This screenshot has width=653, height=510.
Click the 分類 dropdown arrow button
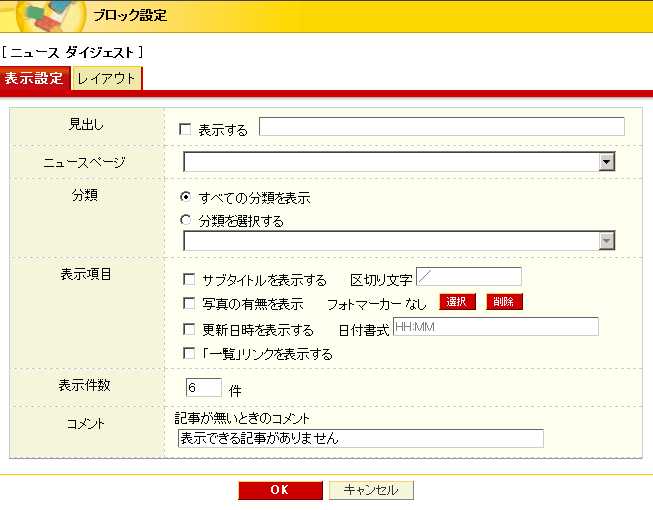pyautogui.click(x=606, y=241)
